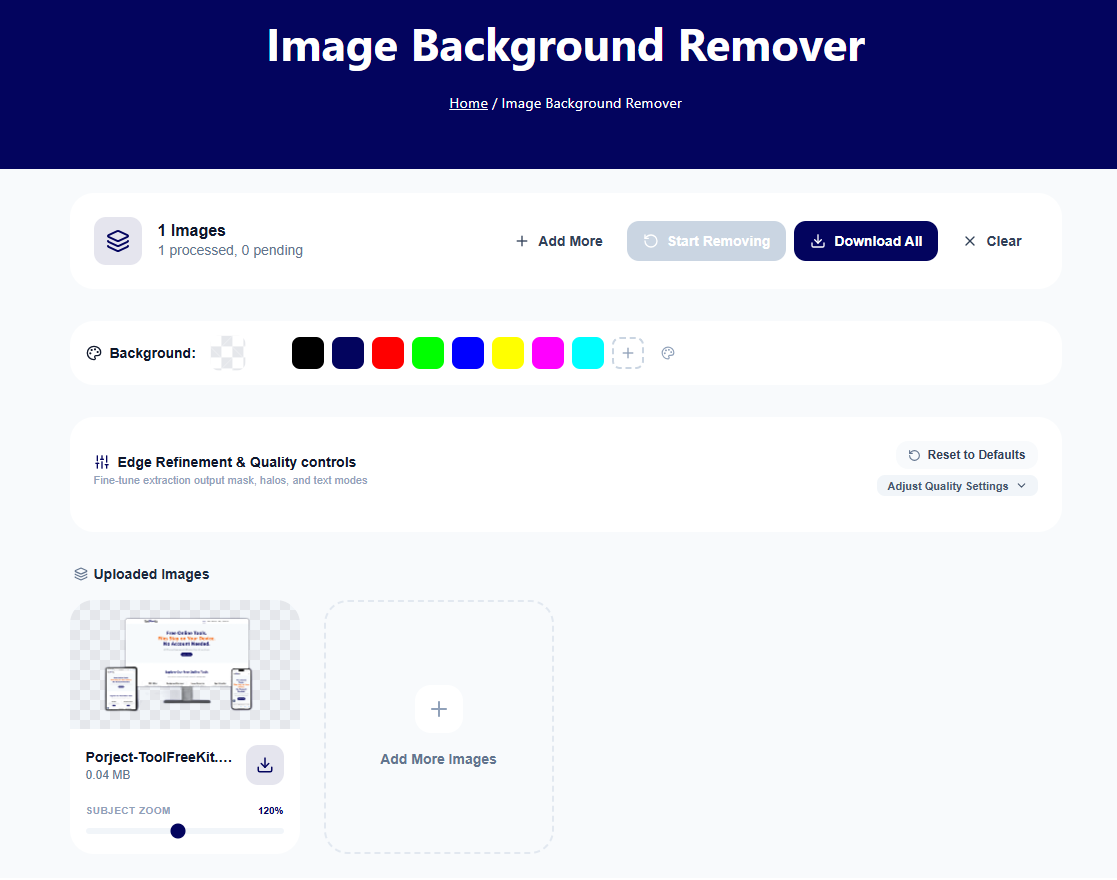The height and width of the screenshot is (880, 1117).
Task: Open the processed image thumbnail preview
Action: click(185, 664)
